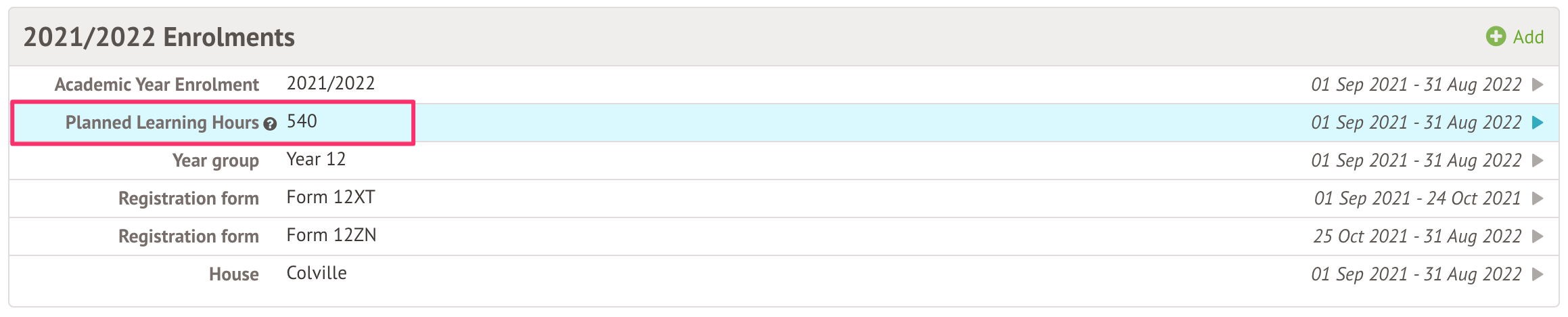Open the Year 12 year group entry
This screenshot has height=317, width=1568.
click(x=316, y=159)
